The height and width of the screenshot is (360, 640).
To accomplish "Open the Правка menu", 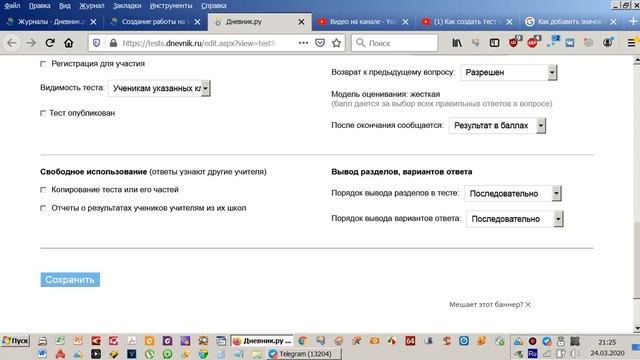I will (40, 6).
